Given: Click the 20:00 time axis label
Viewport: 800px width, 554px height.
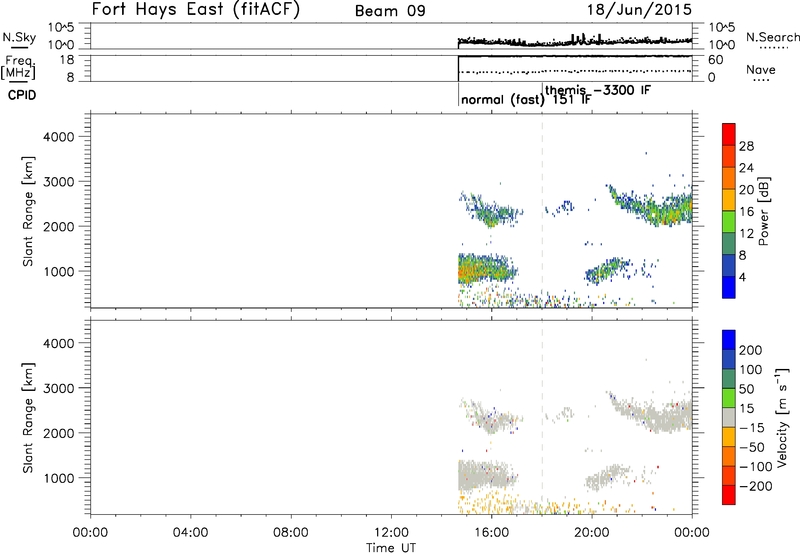Looking at the screenshot, I should click(x=592, y=533).
